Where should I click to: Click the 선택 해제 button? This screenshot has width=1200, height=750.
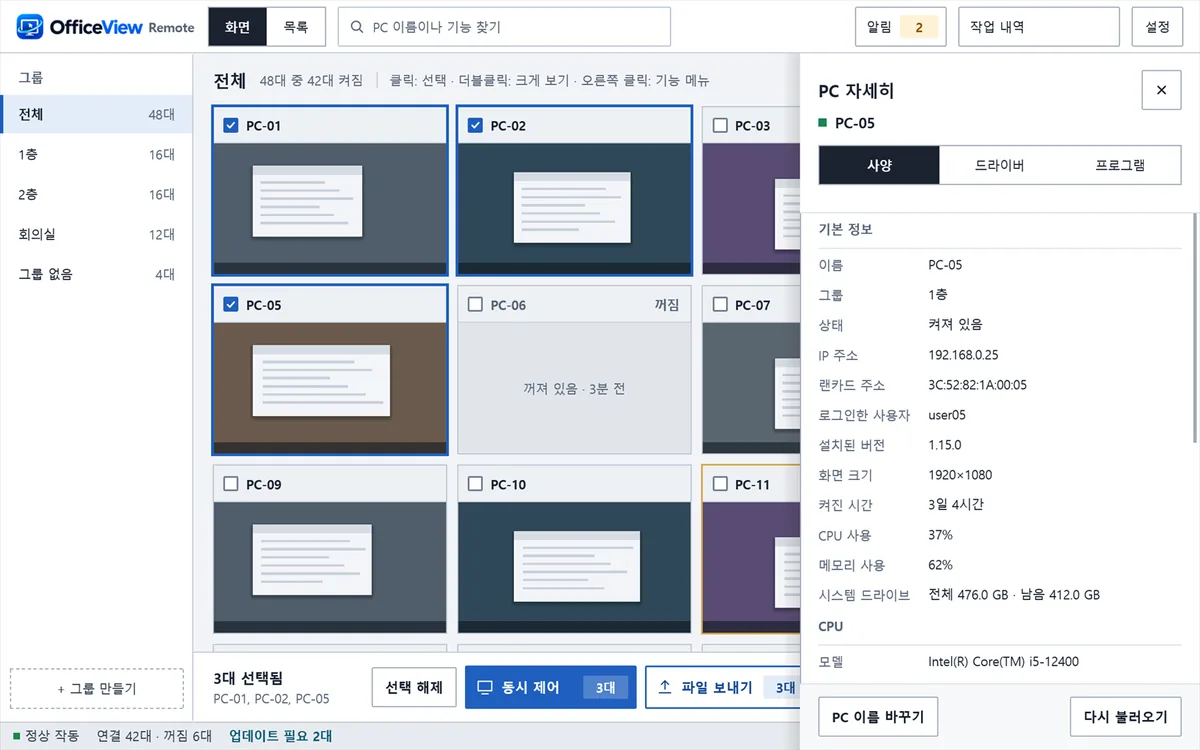[x=414, y=687]
